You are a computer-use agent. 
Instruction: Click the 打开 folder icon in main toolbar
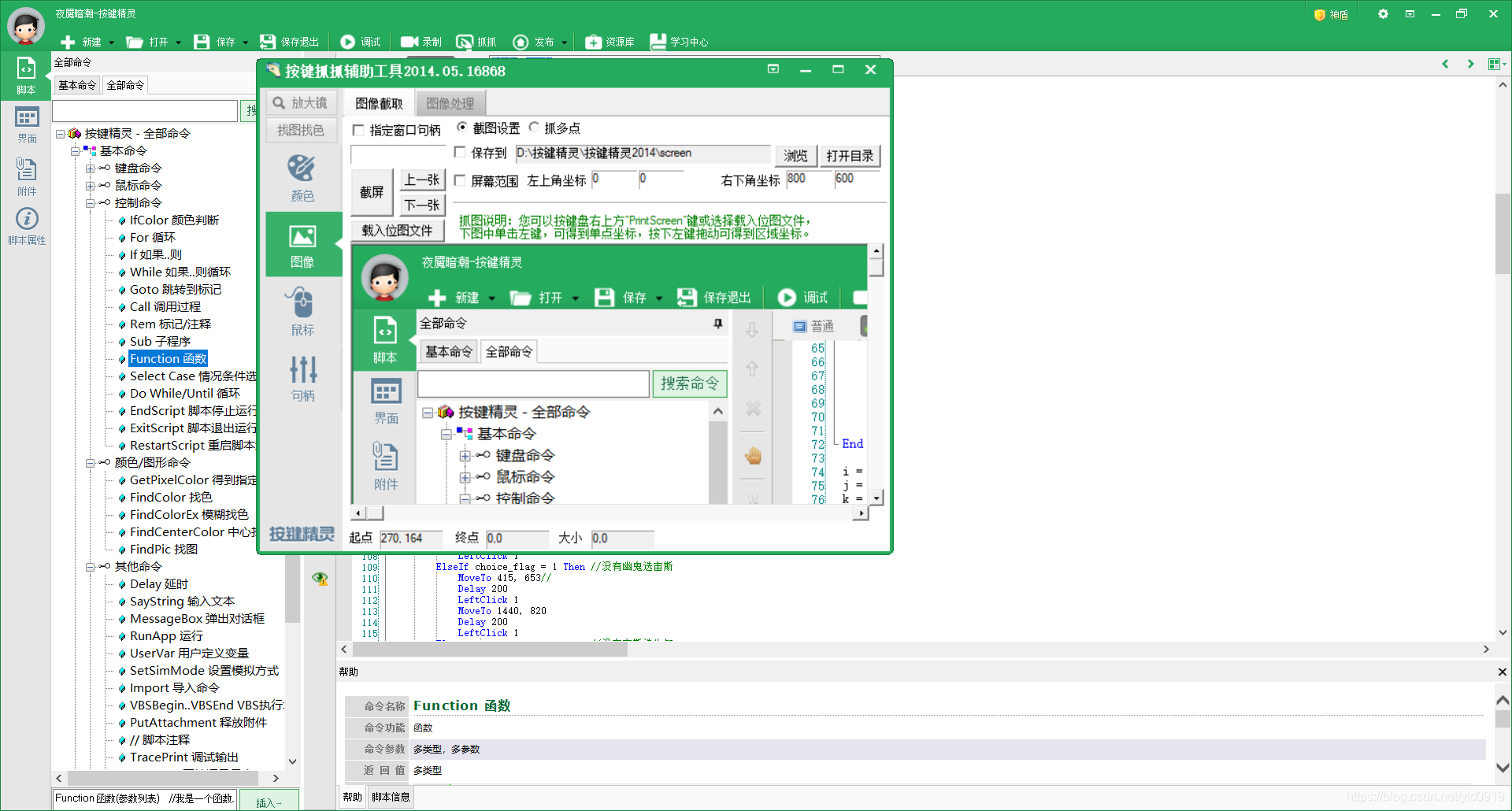135,42
